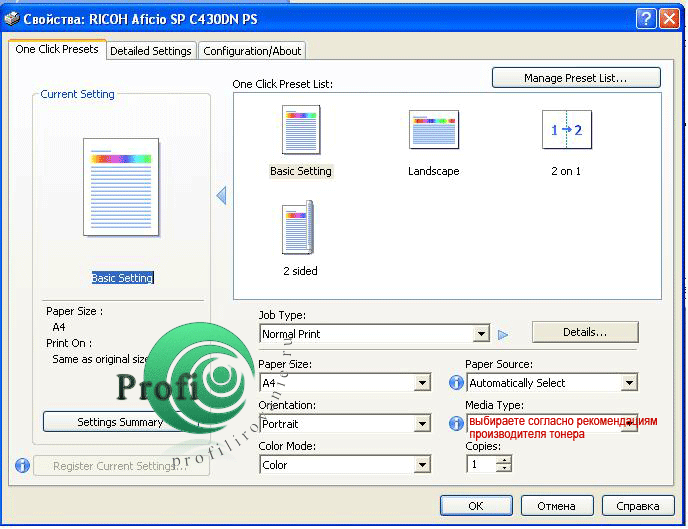Screen dimensions: 688x529
Task: Click the info icon beside Paper Source
Action: [x=456, y=383]
